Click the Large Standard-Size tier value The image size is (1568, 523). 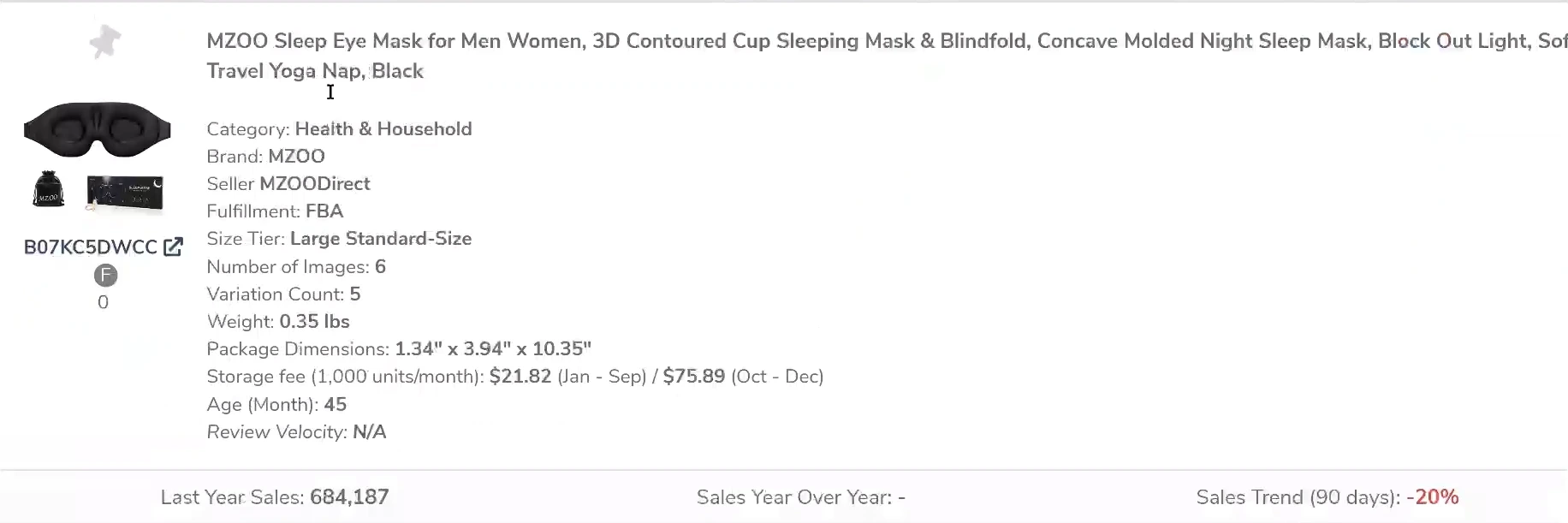381,239
